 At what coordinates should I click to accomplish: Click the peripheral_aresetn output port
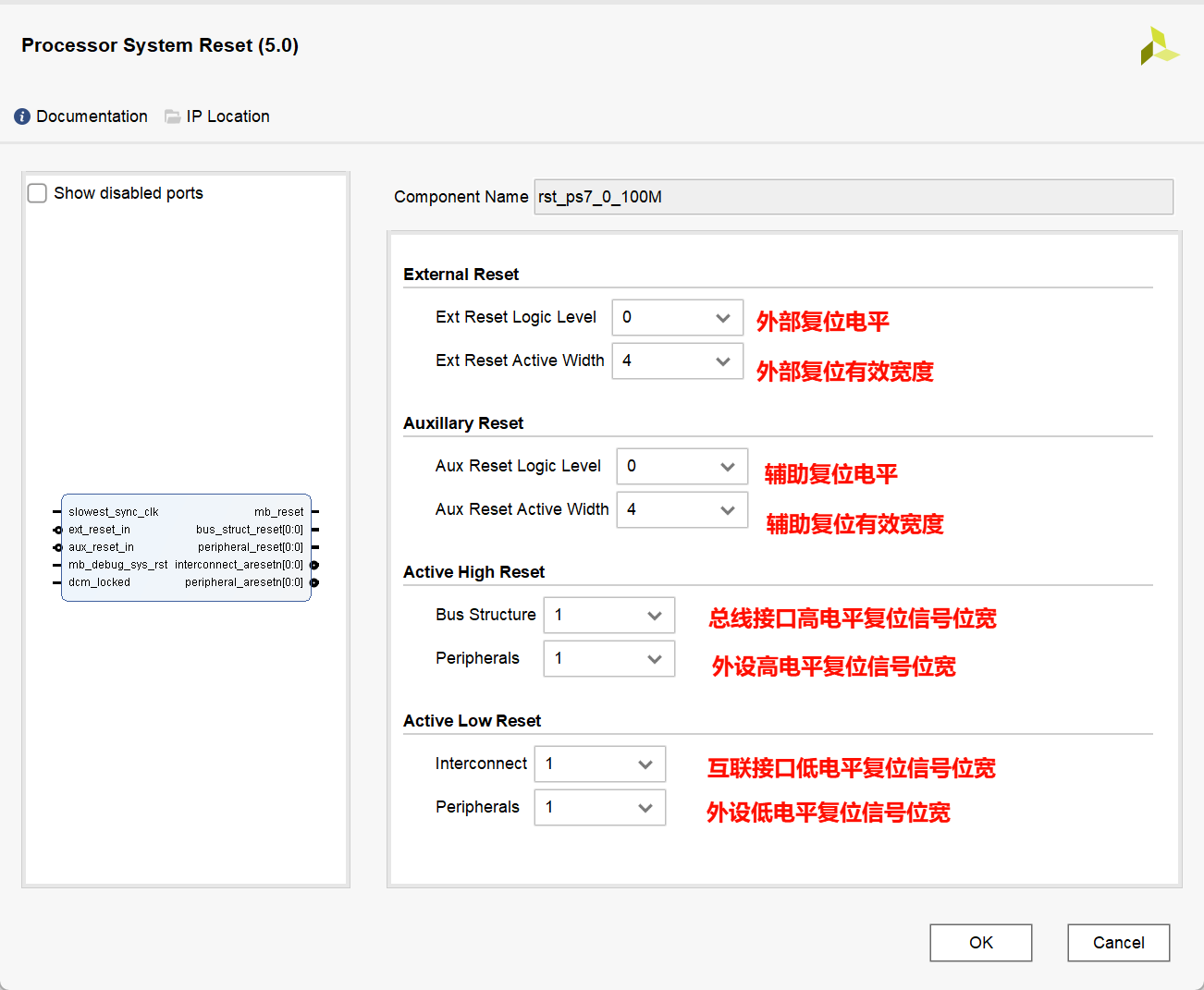pos(245,582)
